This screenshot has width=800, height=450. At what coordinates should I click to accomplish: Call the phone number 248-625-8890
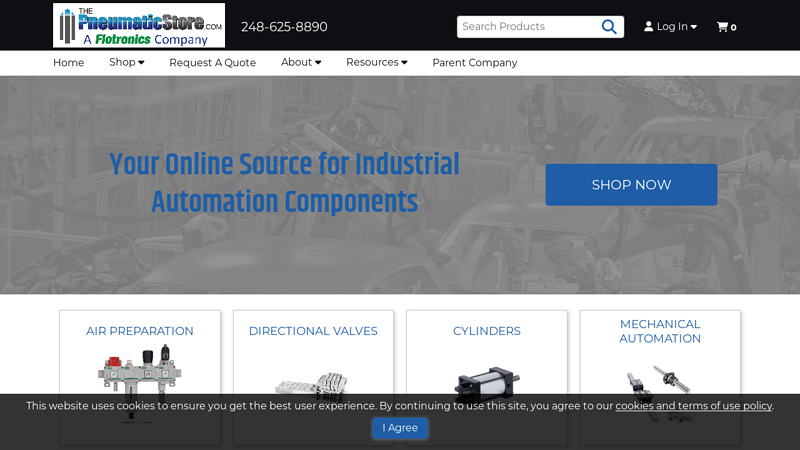click(x=284, y=27)
